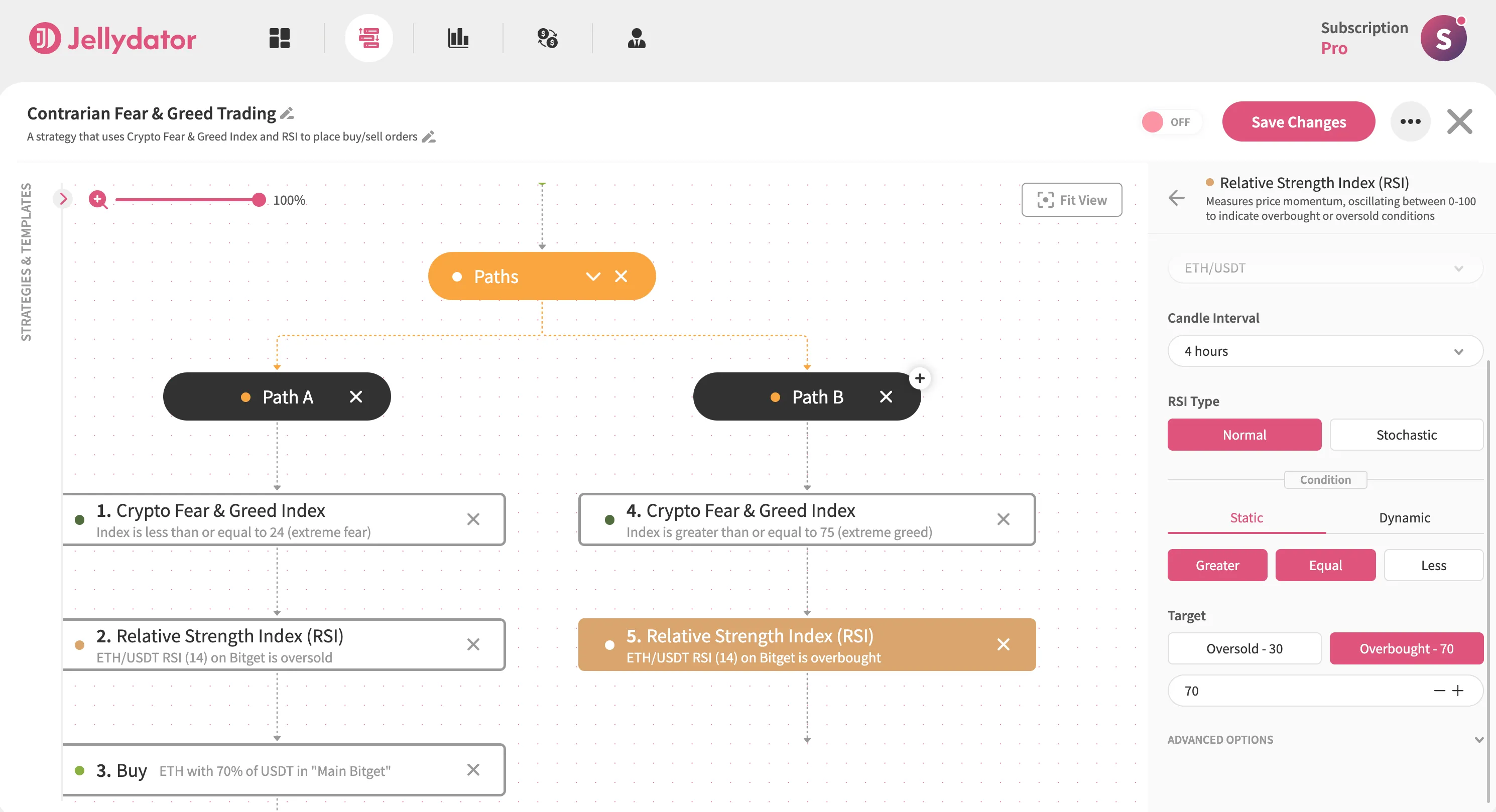
Task: Increase target value with plus icon
Action: [1458, 691]
